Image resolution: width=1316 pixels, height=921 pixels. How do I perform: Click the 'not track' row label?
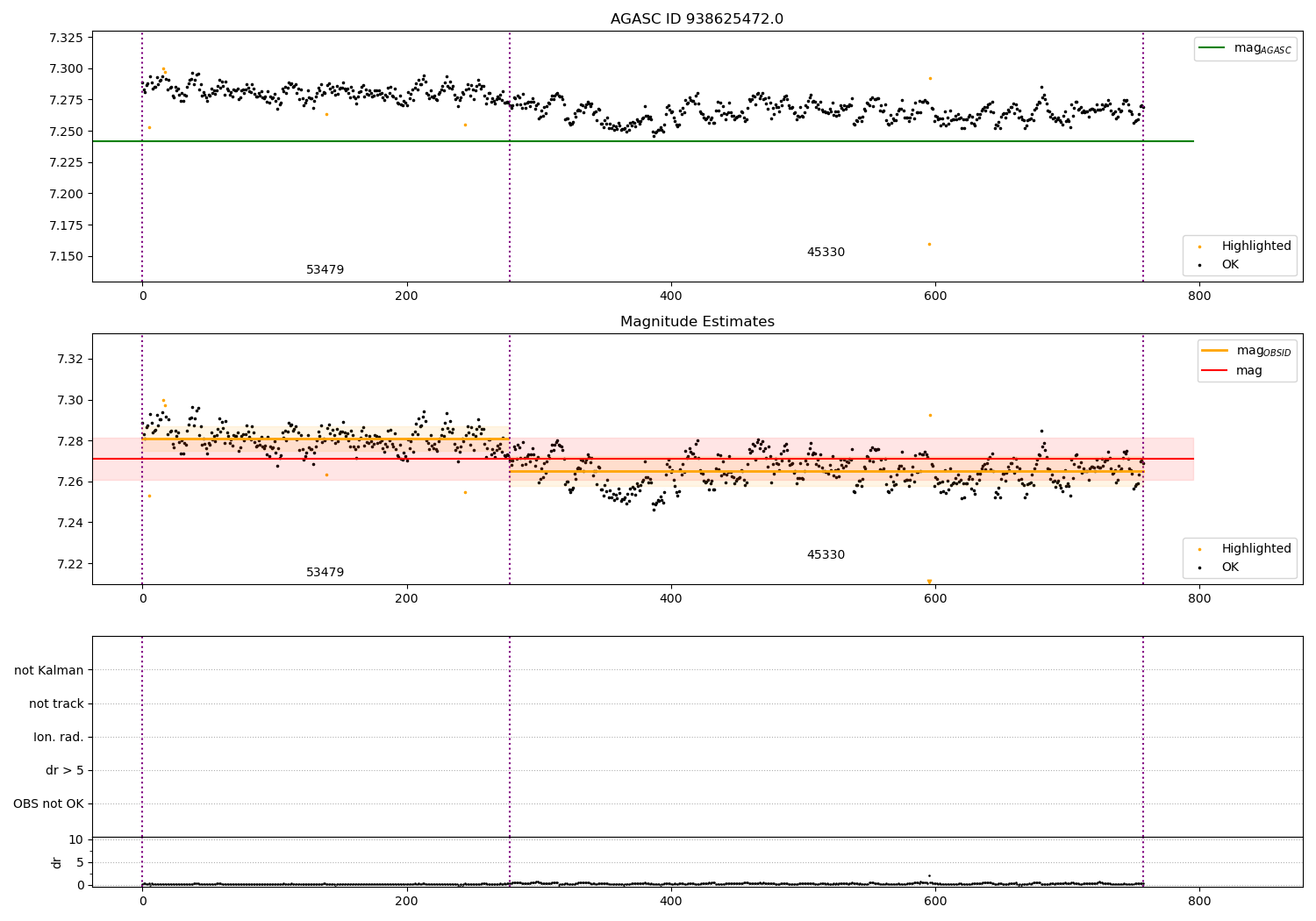click(56, 704)
